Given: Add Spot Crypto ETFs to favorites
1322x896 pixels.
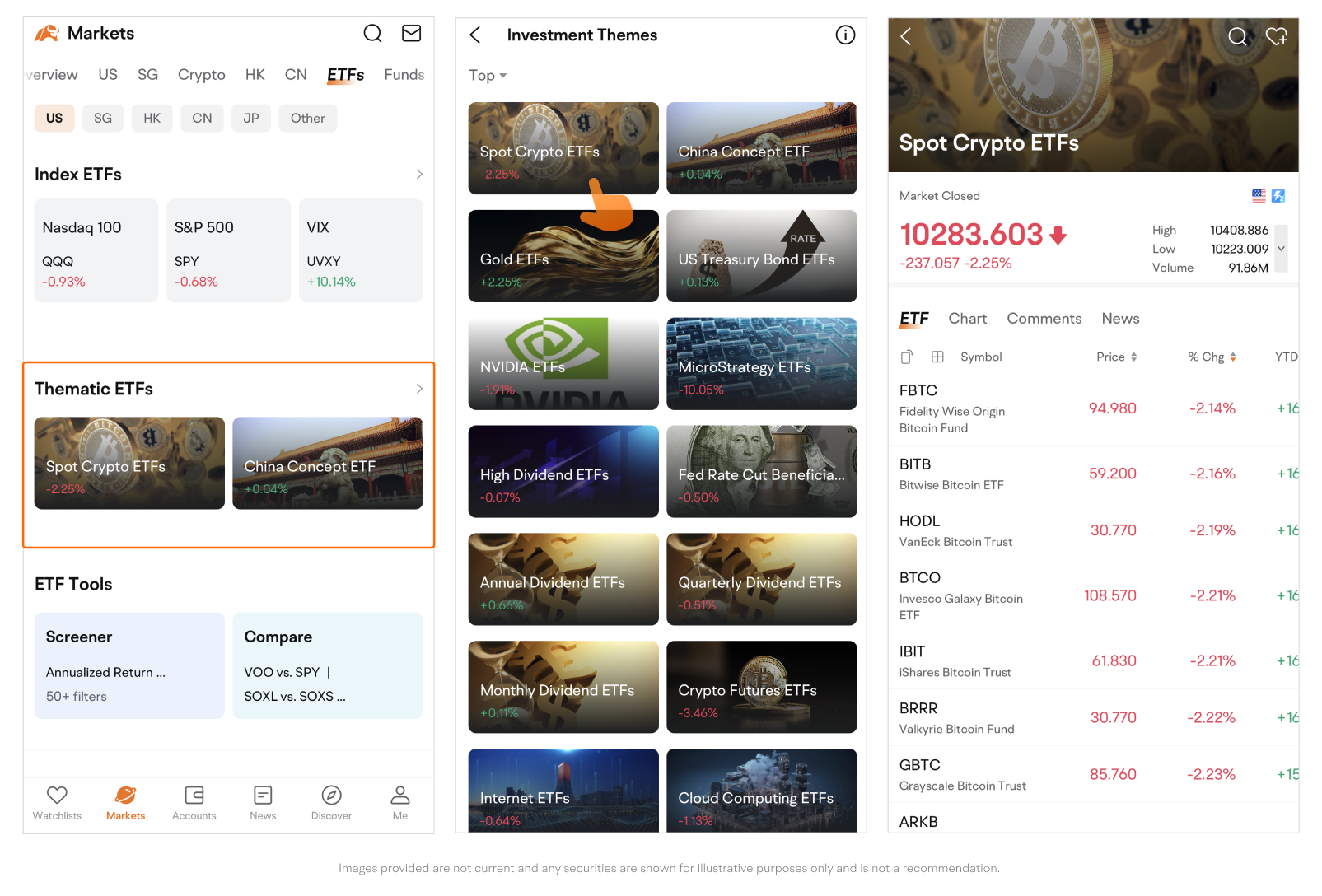Looking at the screenshot, I should click(1276, 36).
